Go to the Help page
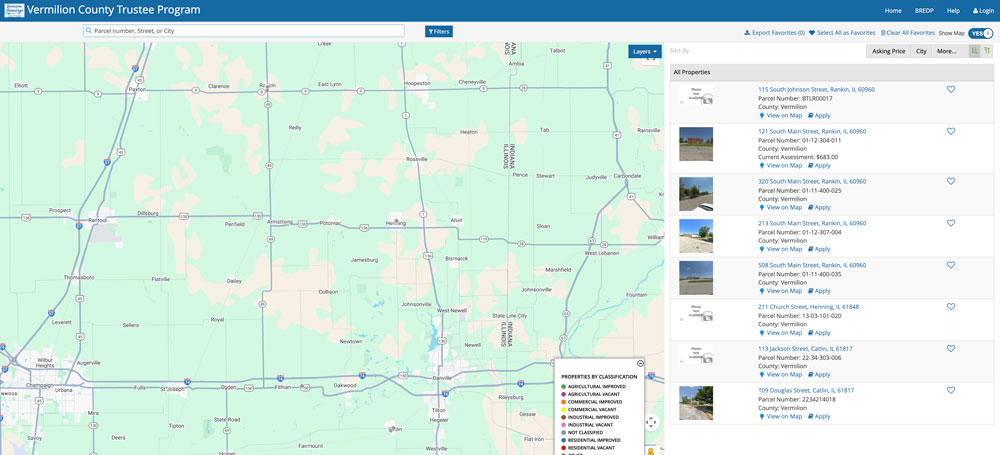This screenshot has height=455, width=1000. point(953,10)
